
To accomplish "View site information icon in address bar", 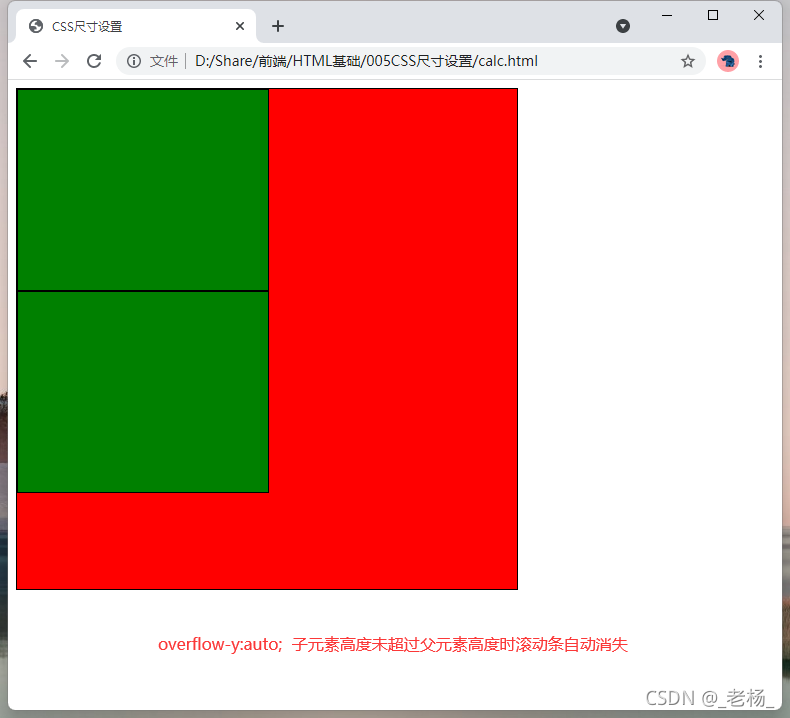I will [134, 61].
